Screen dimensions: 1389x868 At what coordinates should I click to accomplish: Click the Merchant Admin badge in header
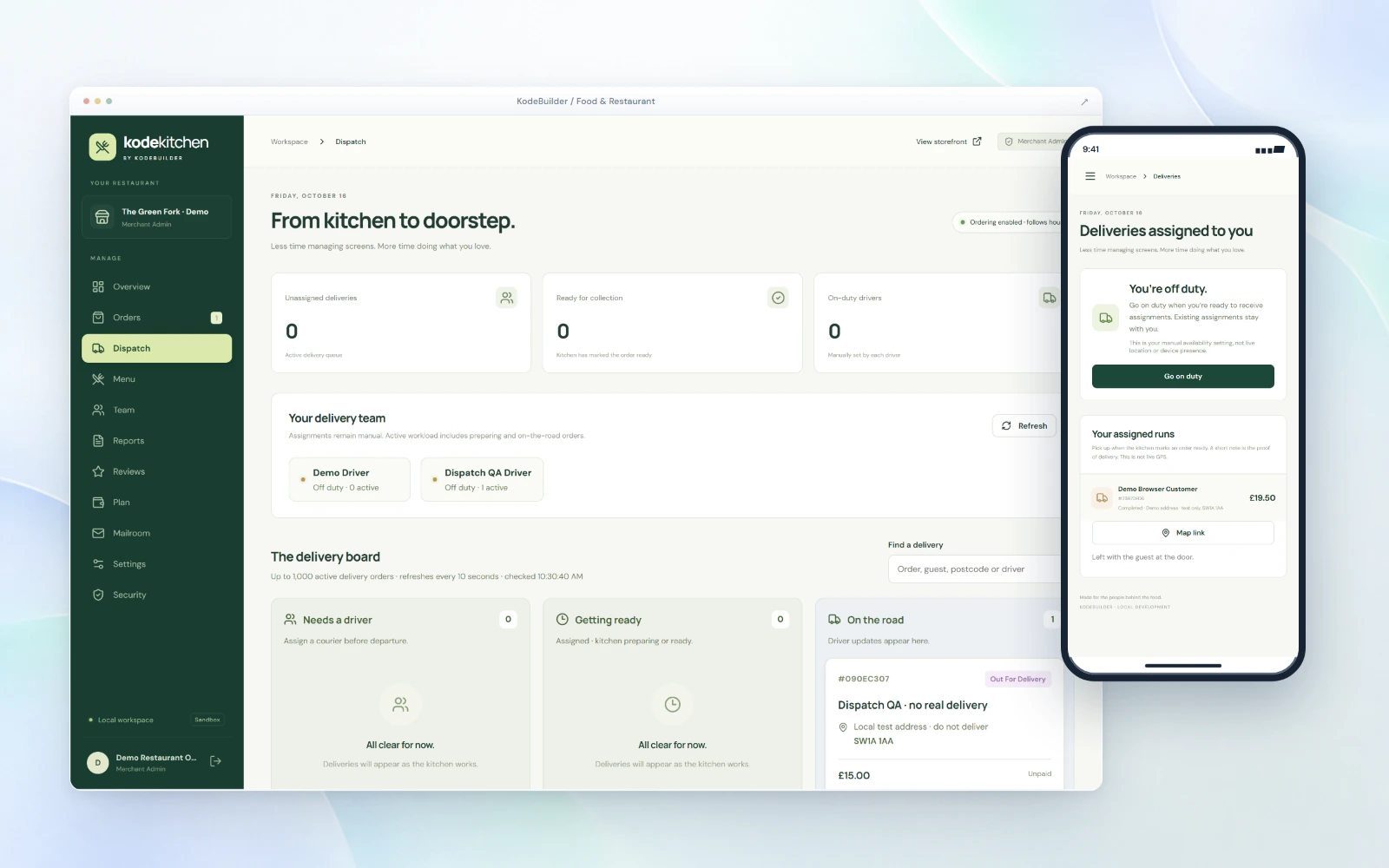click(x=1034, y=141)
